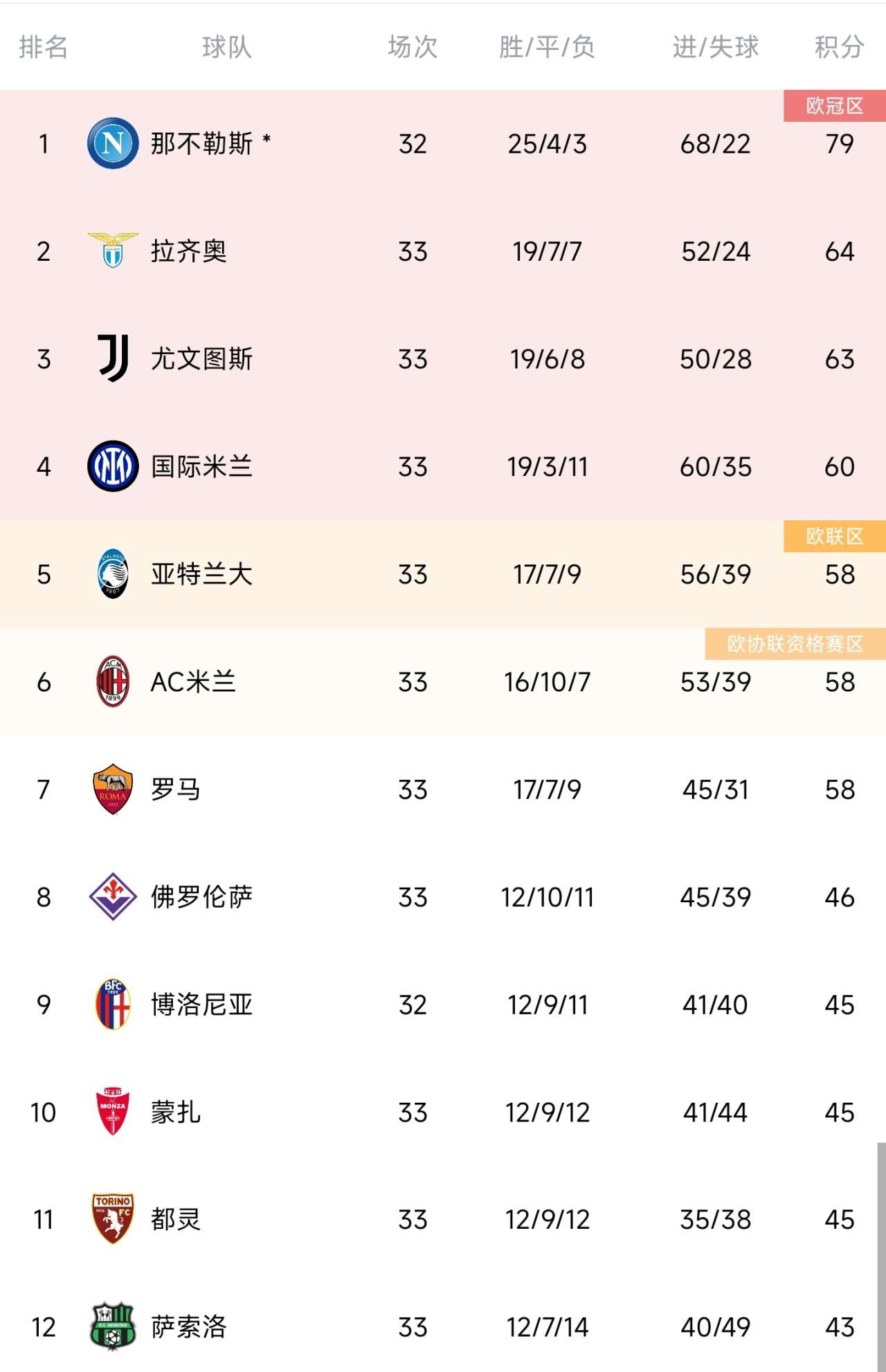Select the Juventus J logo

pyautogui.click(x=113, y=358)
